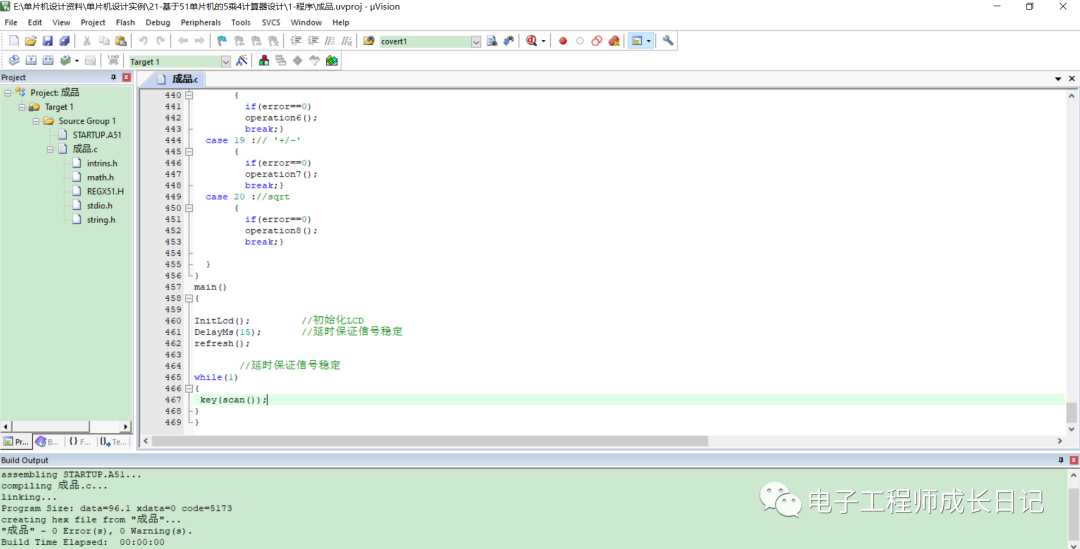
Task: Switch to the Functions bottom tab
Action: 80,442
